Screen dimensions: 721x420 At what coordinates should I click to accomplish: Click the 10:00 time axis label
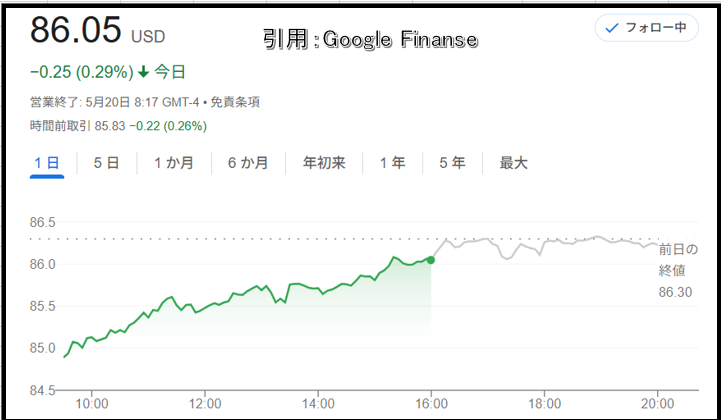coord(92,404)
